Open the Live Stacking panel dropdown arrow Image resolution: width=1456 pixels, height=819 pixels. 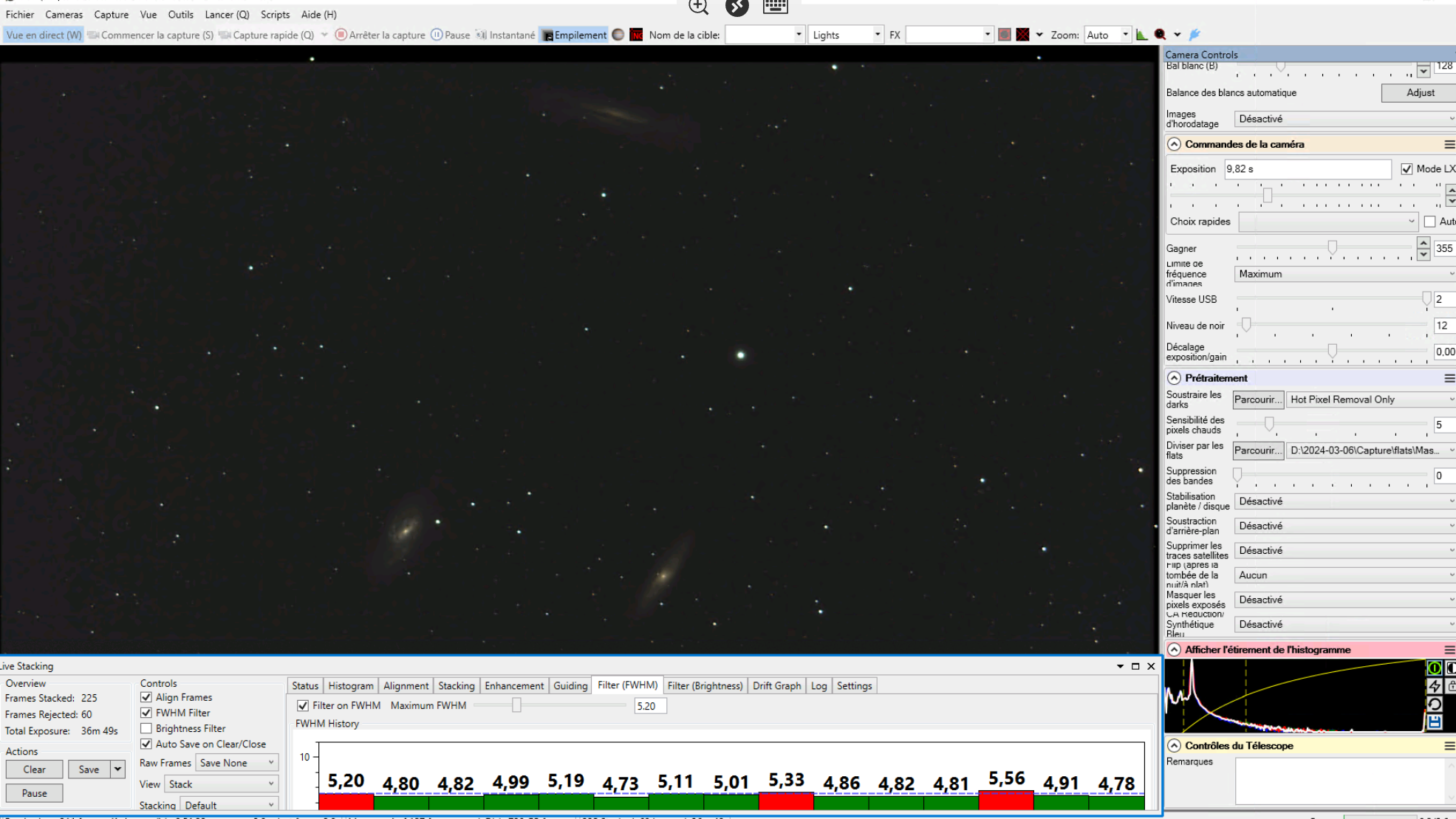point(1120,666)
